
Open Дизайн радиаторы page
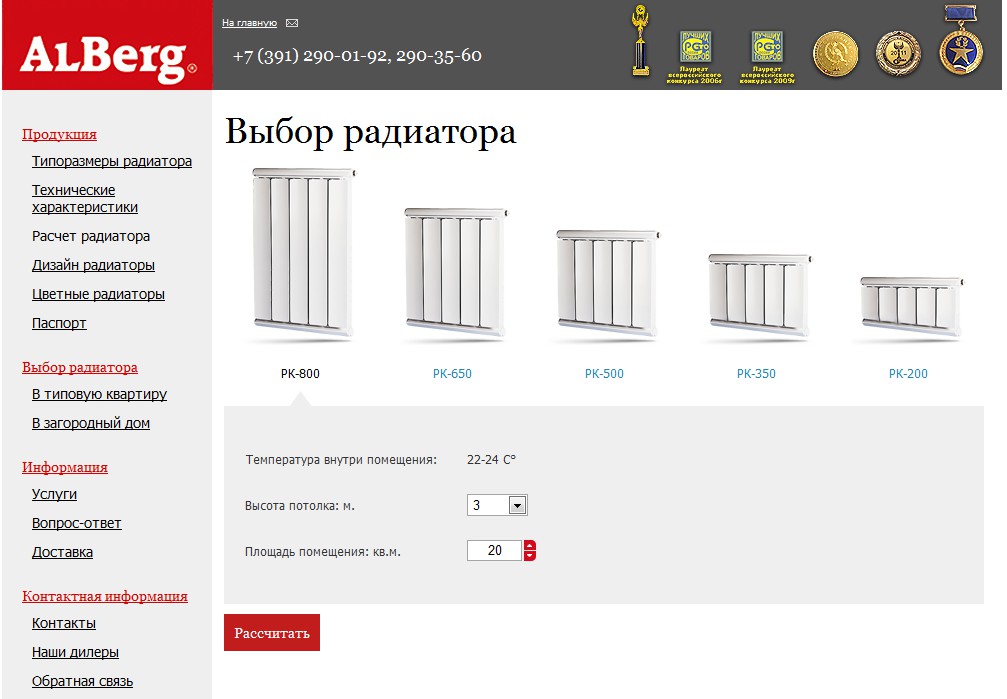pyautogui.click(x=93, y=265)
